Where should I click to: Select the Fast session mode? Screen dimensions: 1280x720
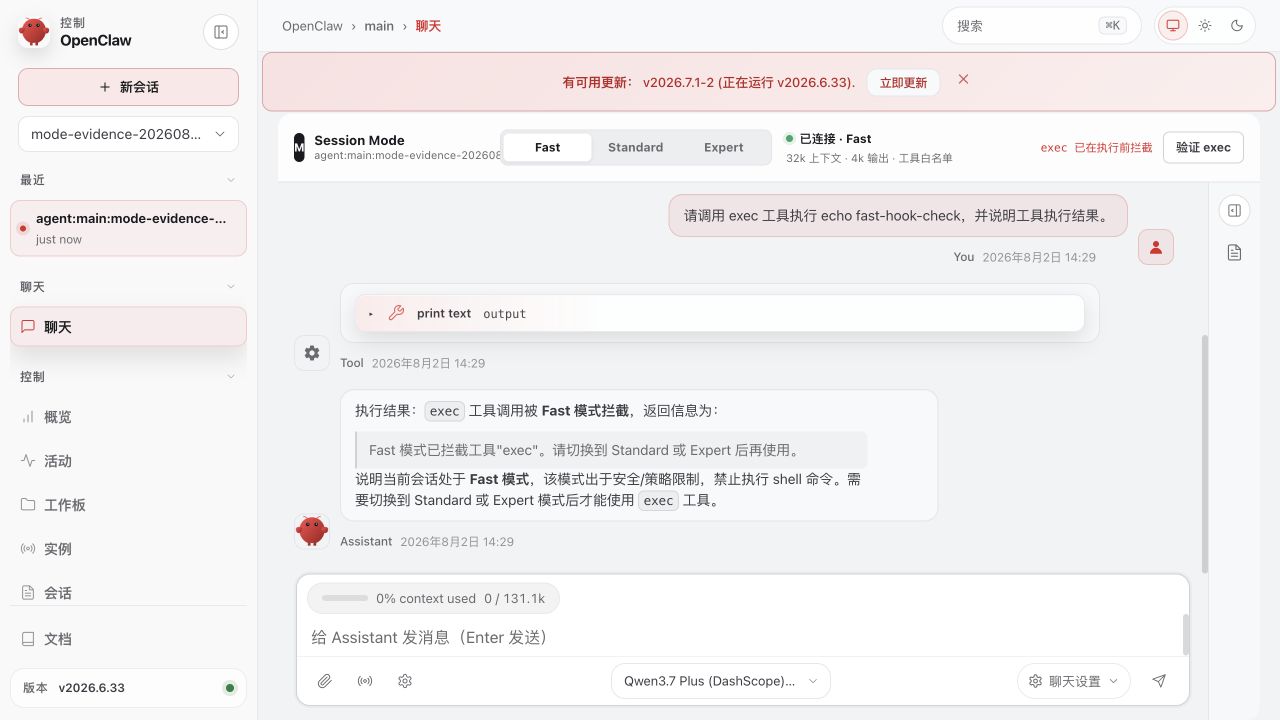click(547, 147)
